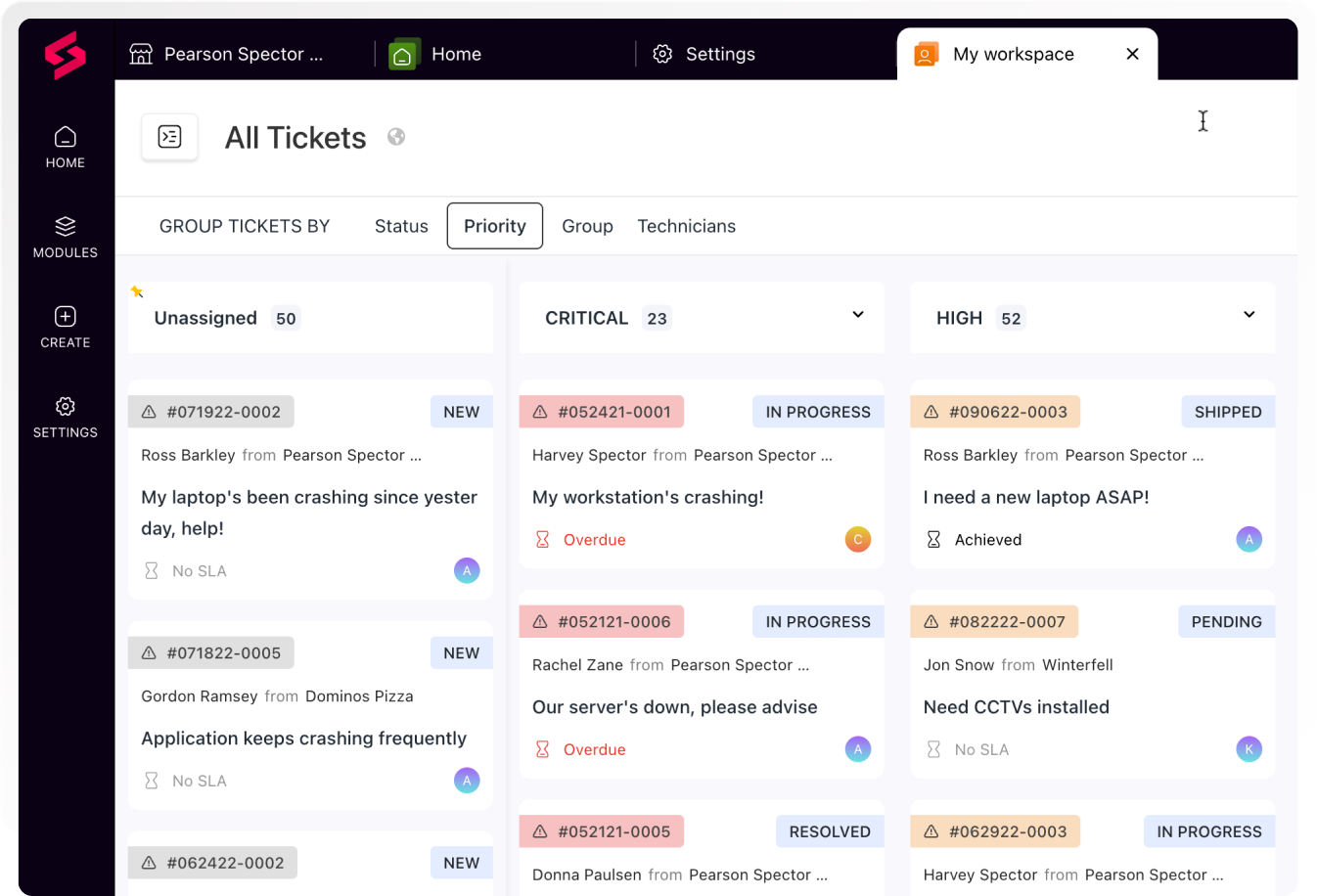Click the pin icon above the Unassigned column
This screenshot has width=1317, height=896.
tap(137, 291)
